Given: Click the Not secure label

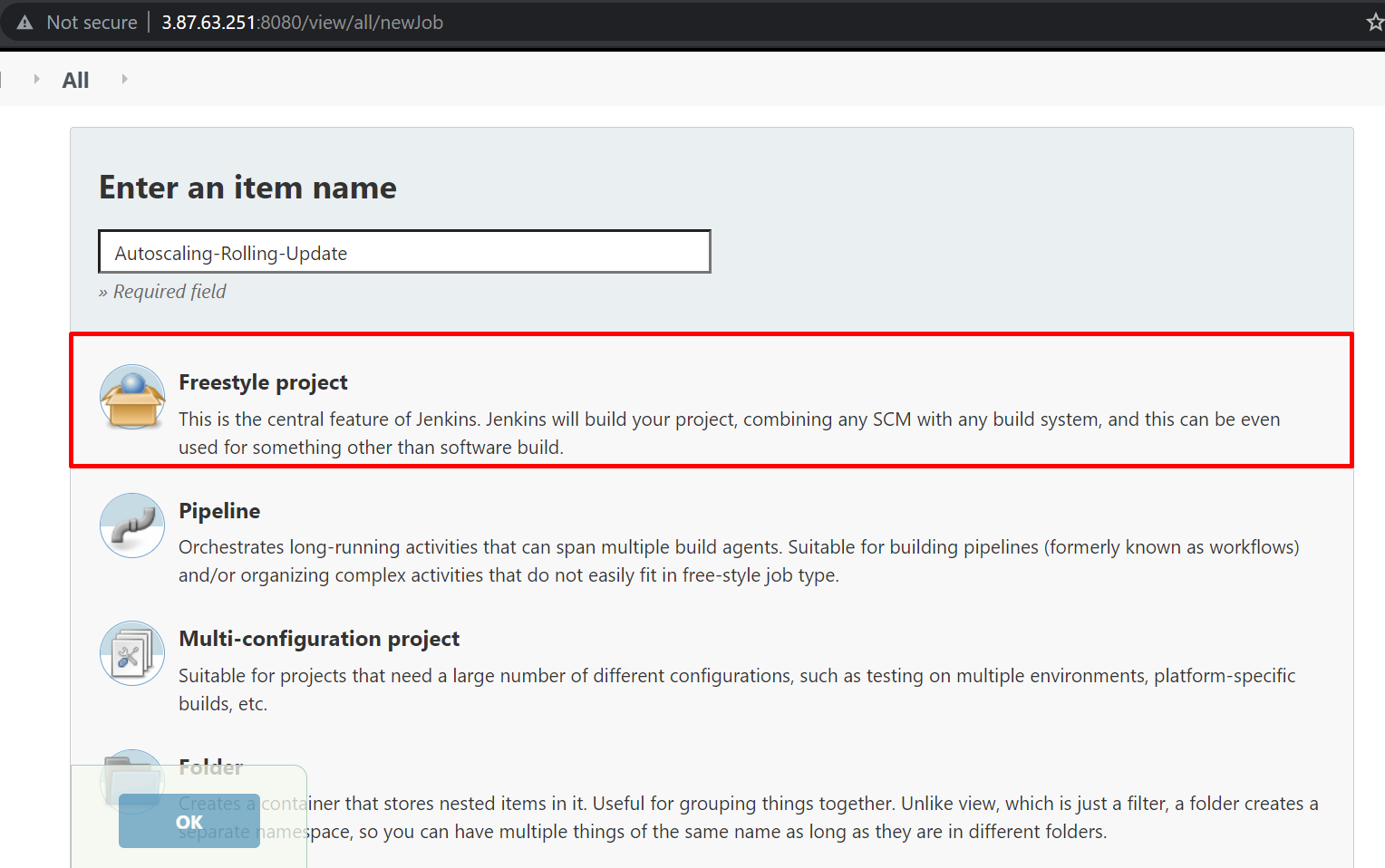Looking at the screenshot, I should [x=92, y=23].
